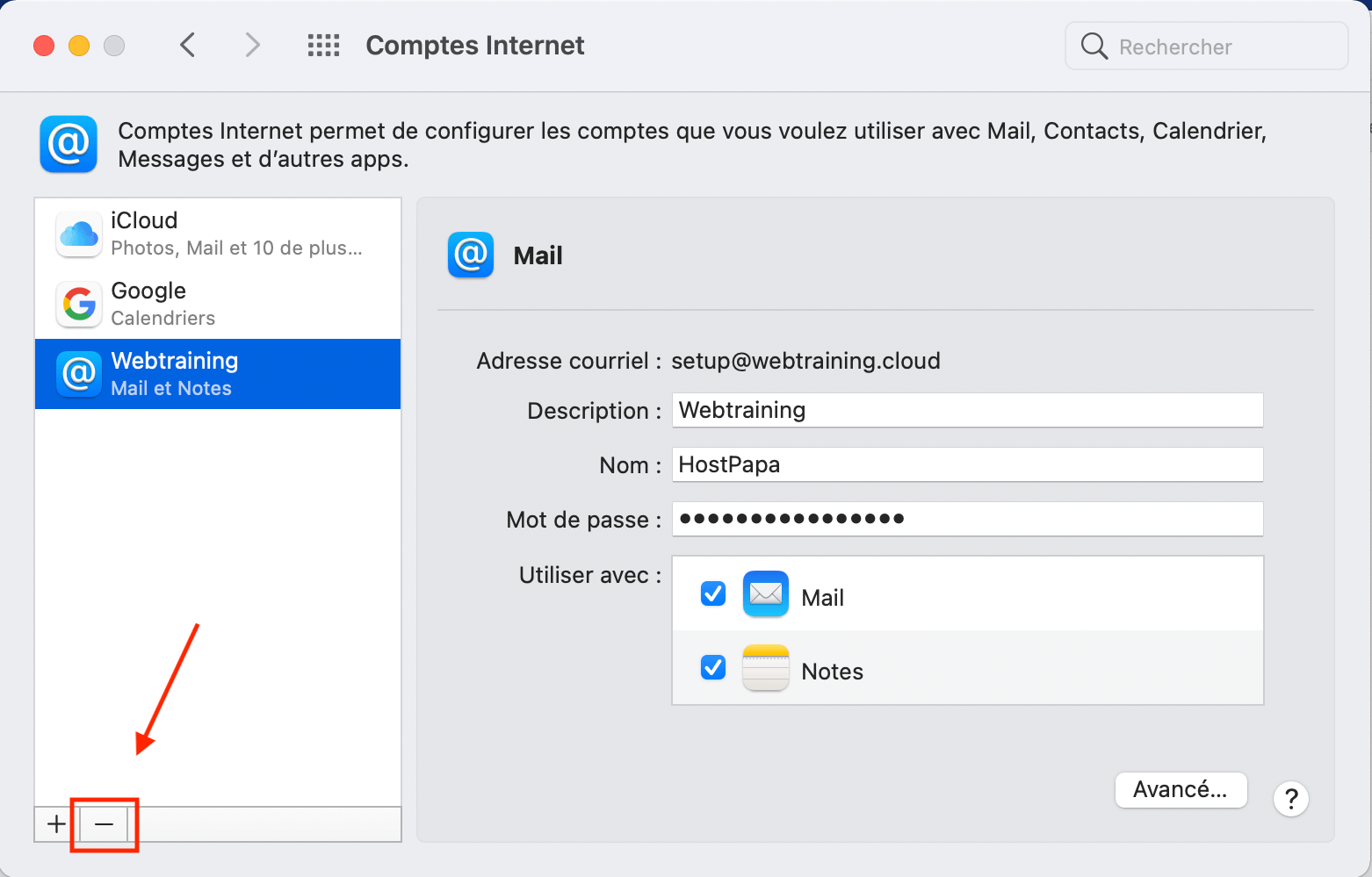Click the Mail pane header @ icon
Screen dimensions: 1372x877
point(471,255)
